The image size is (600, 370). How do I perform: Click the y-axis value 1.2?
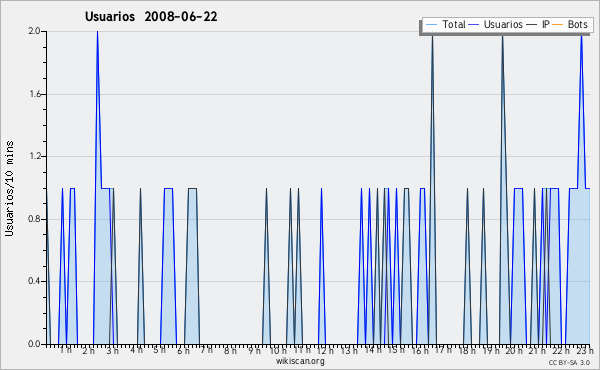[34, 156]
